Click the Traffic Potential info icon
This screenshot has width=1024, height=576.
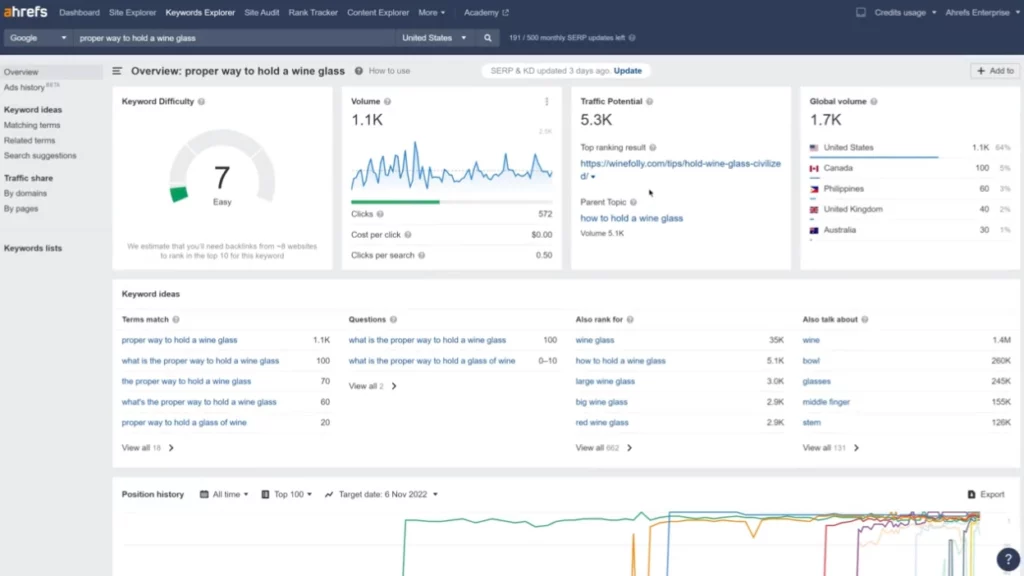coord(649,101)
